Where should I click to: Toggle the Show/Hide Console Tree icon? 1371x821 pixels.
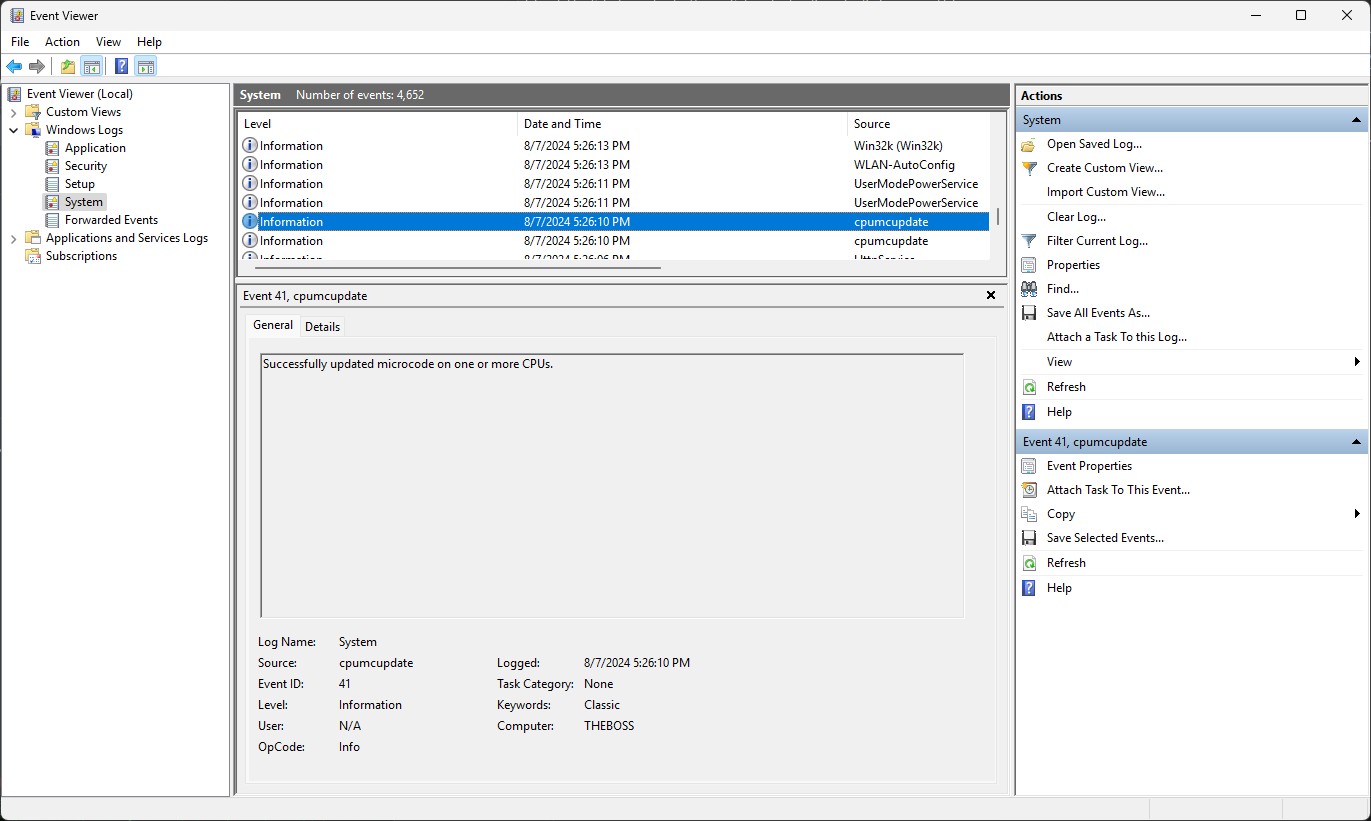pyautogui.click(x=91, y=67)
